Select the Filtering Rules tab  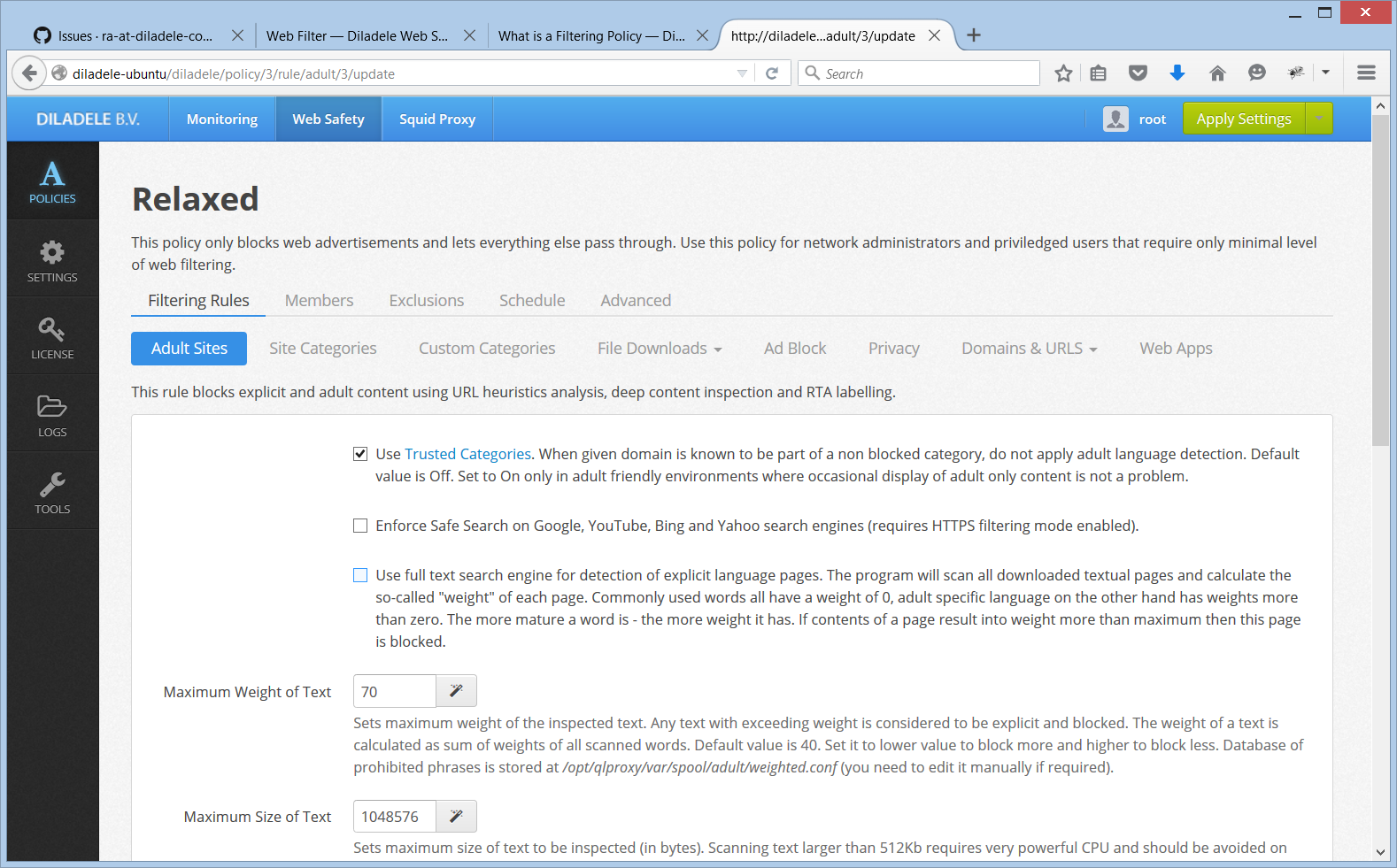coord(198,300)
